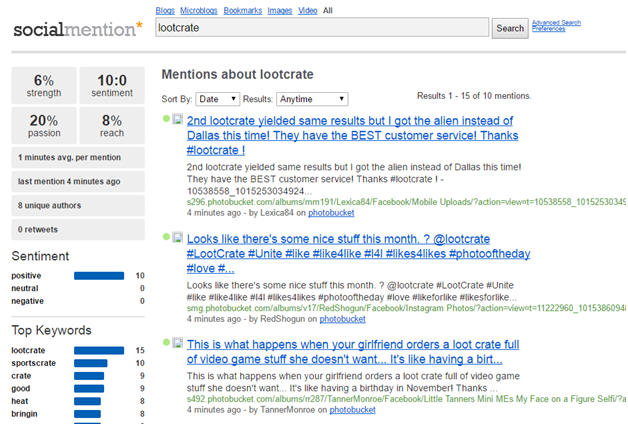Click the socialmention logo
Viewport: 628px width, 426px height.
point(78,29)
